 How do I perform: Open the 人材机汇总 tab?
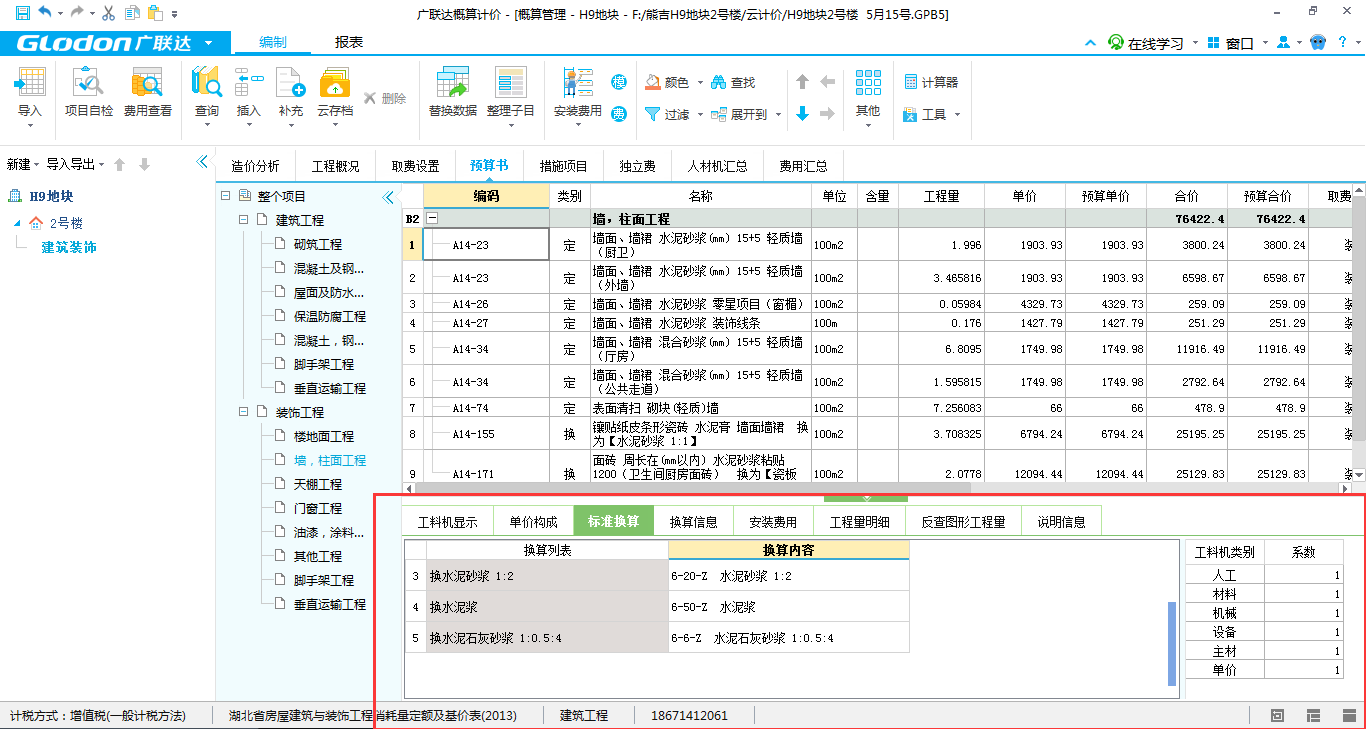[717, 166]
